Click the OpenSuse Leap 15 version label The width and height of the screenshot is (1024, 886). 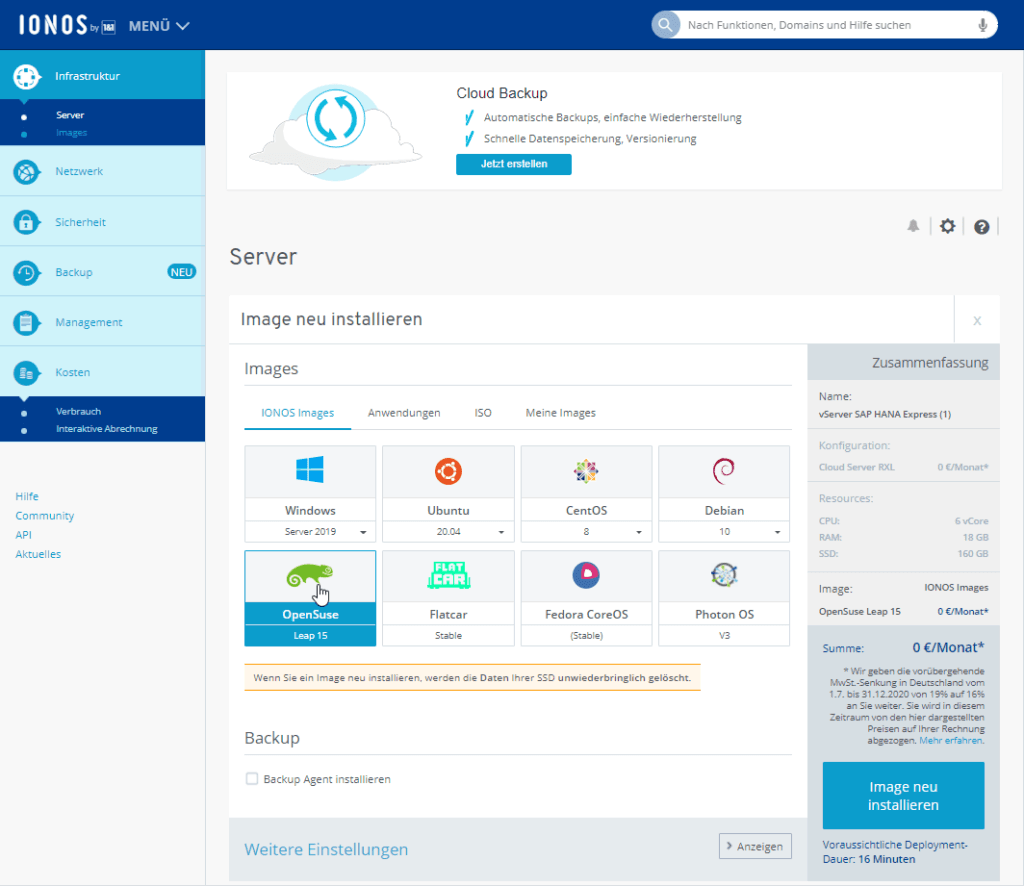tap(310, 635)
